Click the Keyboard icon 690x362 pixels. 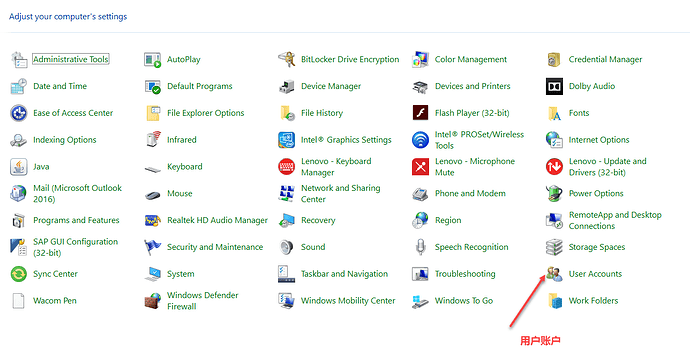(153, 168)
